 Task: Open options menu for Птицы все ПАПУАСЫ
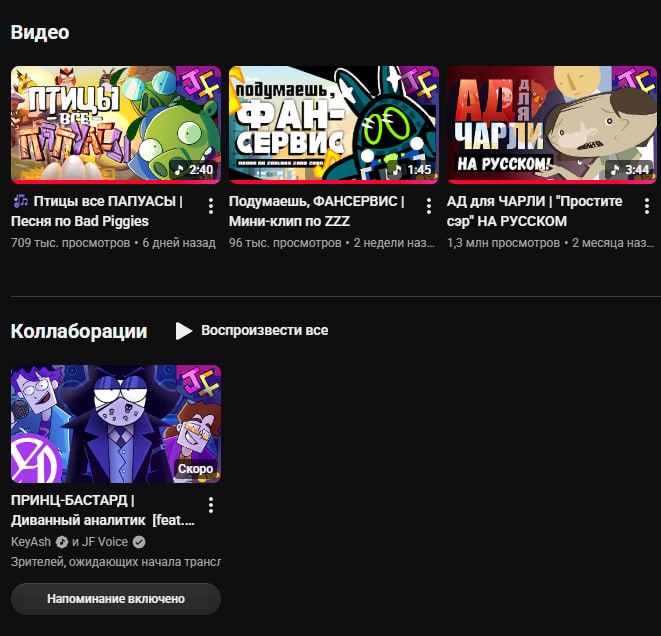pyautogui.click(x=211, y=206)
